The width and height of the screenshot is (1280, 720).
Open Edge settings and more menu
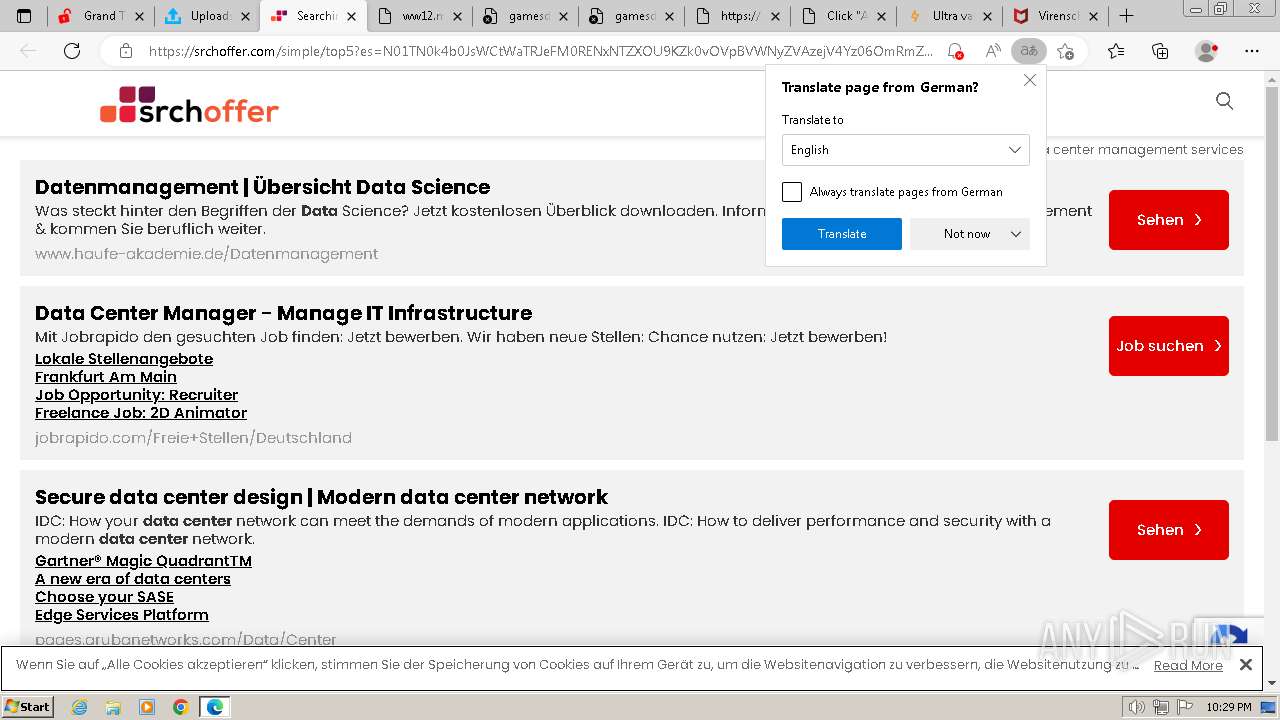(x=1252, y=51)
